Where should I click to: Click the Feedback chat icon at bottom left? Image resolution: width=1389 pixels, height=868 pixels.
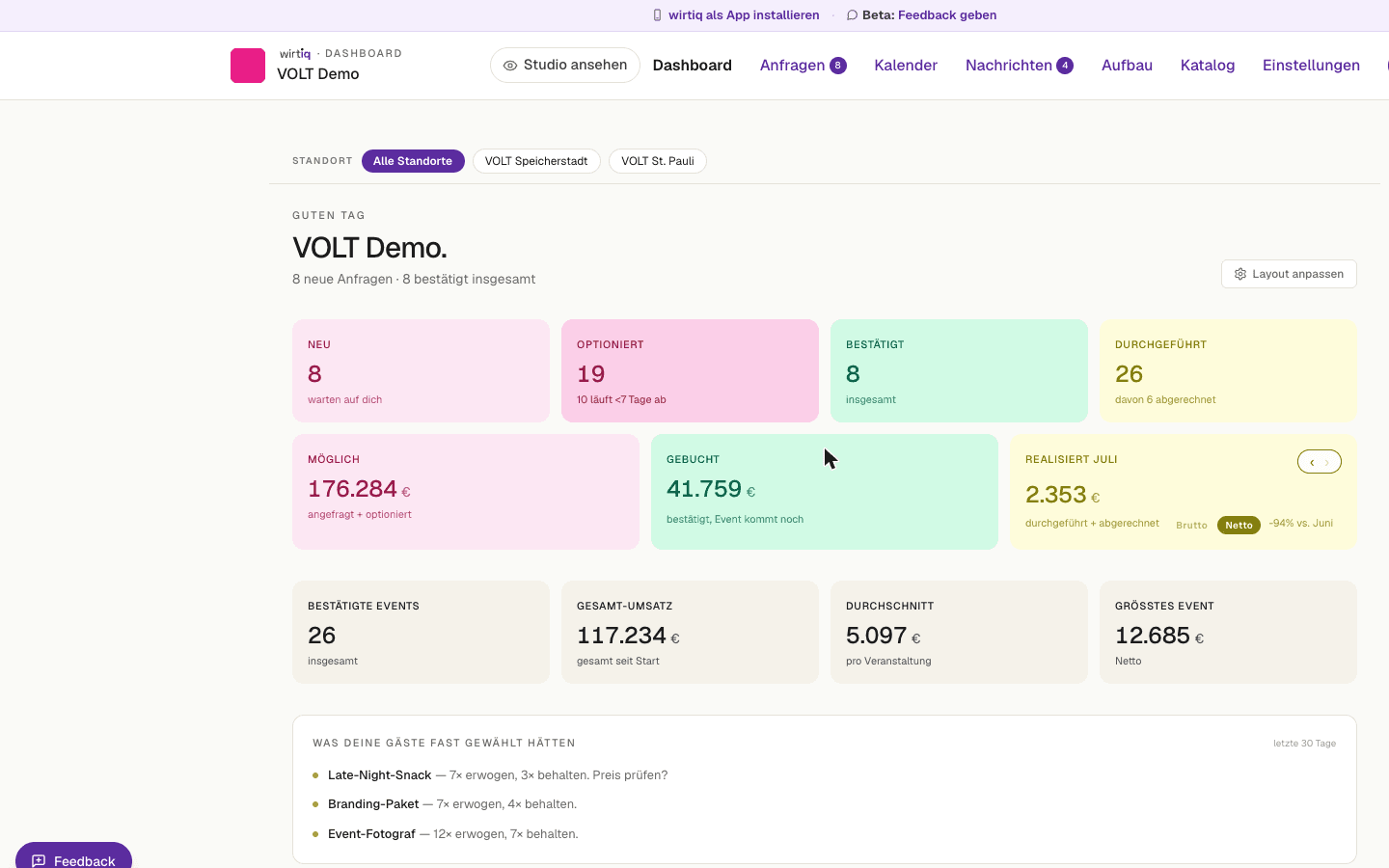point(39,860)
